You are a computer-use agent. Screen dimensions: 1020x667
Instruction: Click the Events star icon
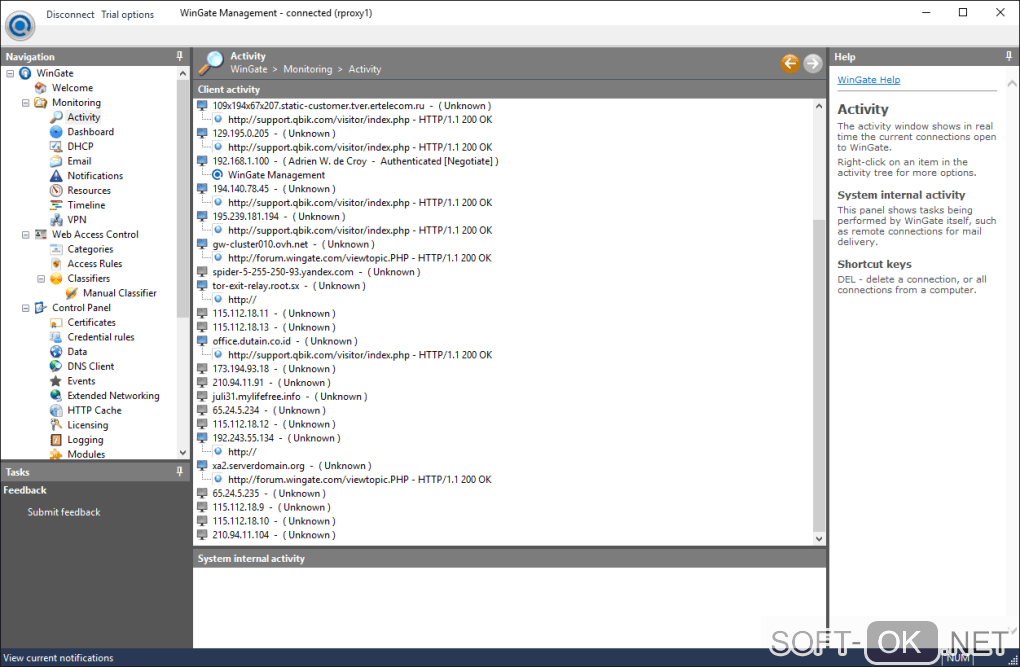click(x=57, y=381)
